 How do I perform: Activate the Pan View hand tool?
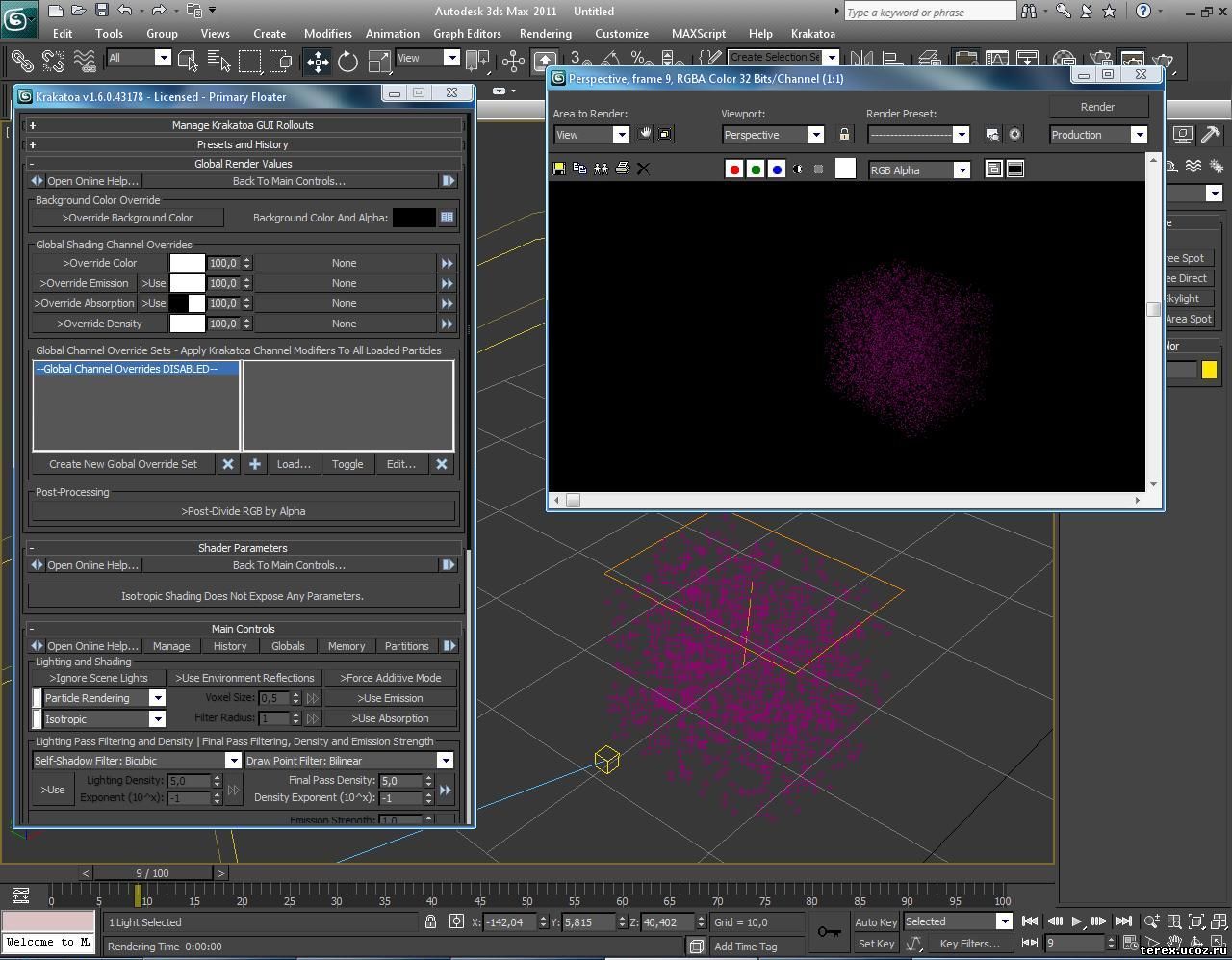click(1174, 943)
